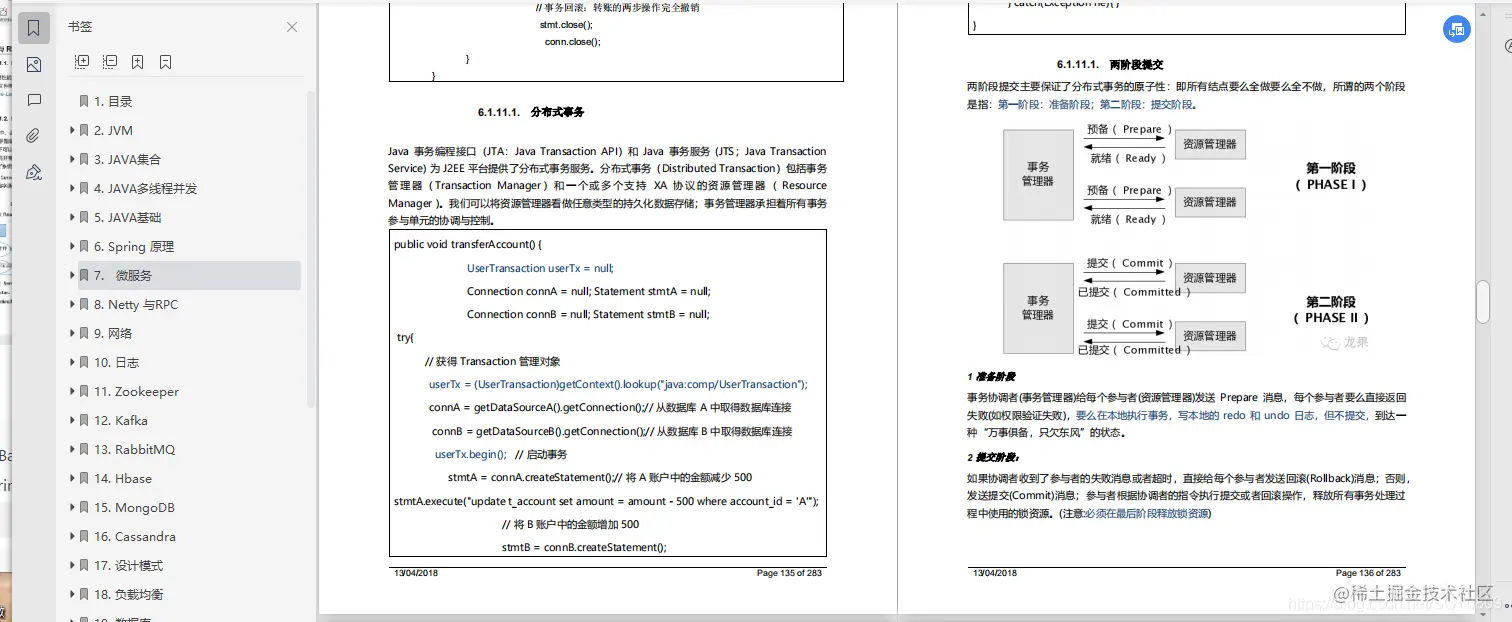Select bookmark 18. 负载均衡
Viewport: 1512px width, 622px height.
tap(127, 595)
